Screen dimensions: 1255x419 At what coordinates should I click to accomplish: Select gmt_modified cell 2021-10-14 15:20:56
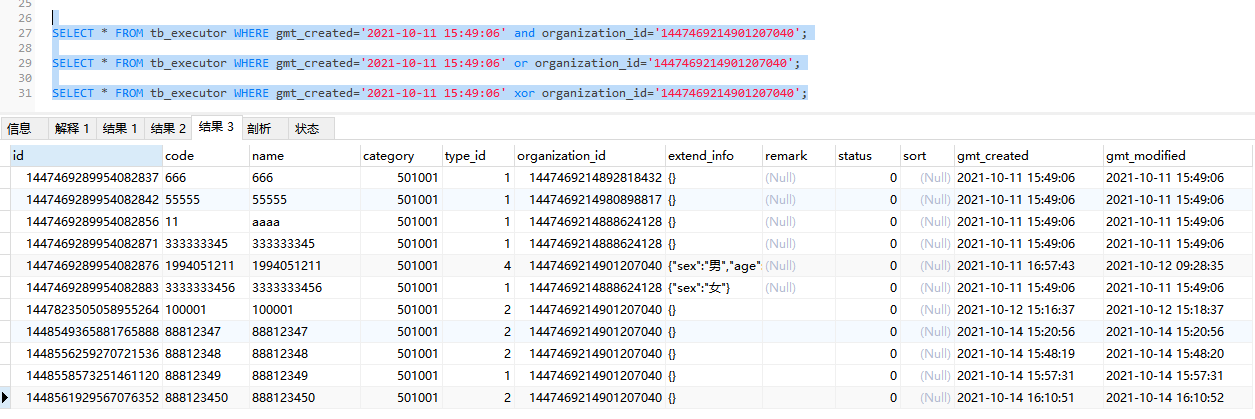[1177, 331]
